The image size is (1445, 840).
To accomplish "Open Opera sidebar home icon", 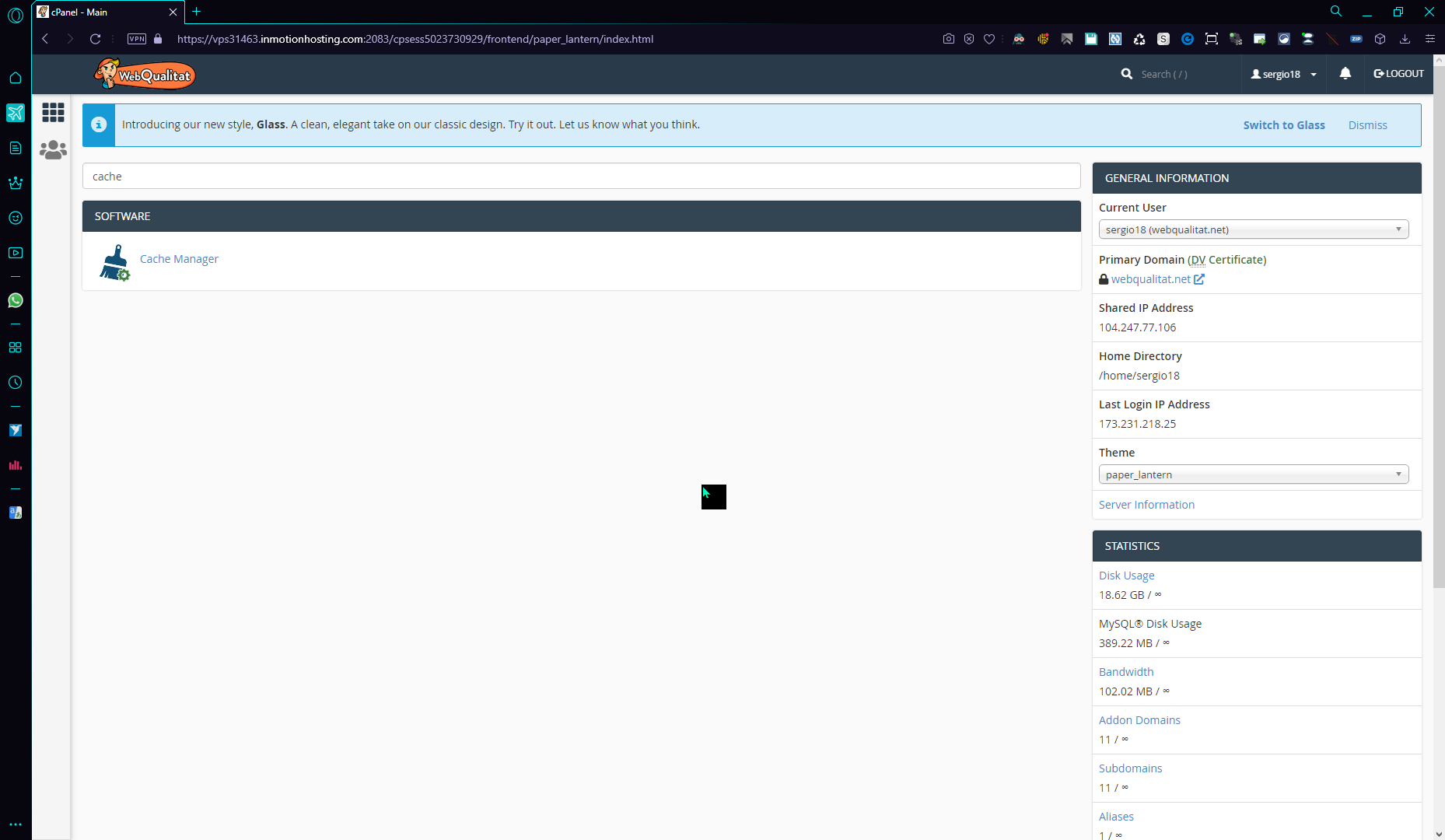I will point(16,78).
